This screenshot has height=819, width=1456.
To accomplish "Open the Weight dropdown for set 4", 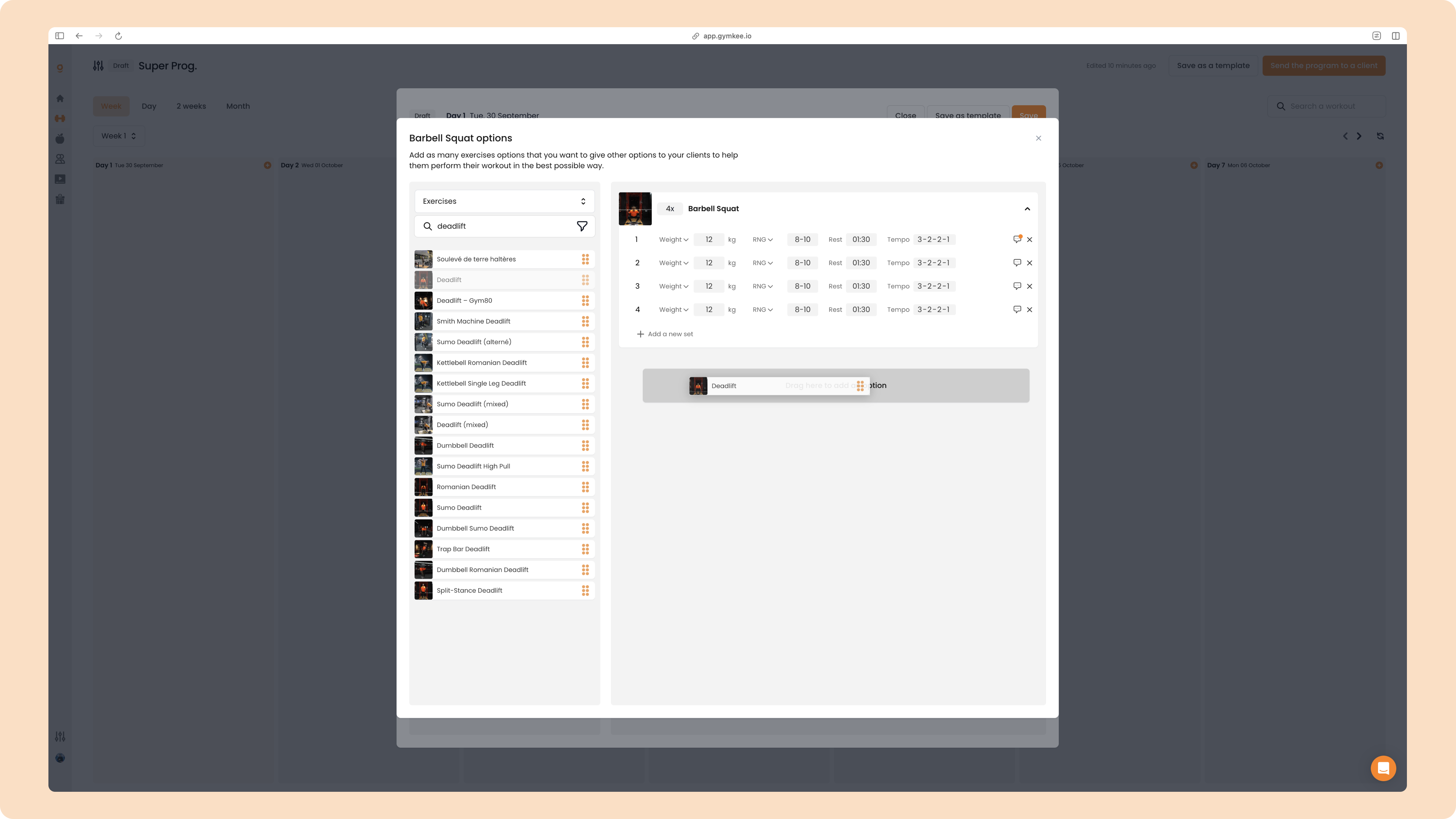I will tap(673, 309).
